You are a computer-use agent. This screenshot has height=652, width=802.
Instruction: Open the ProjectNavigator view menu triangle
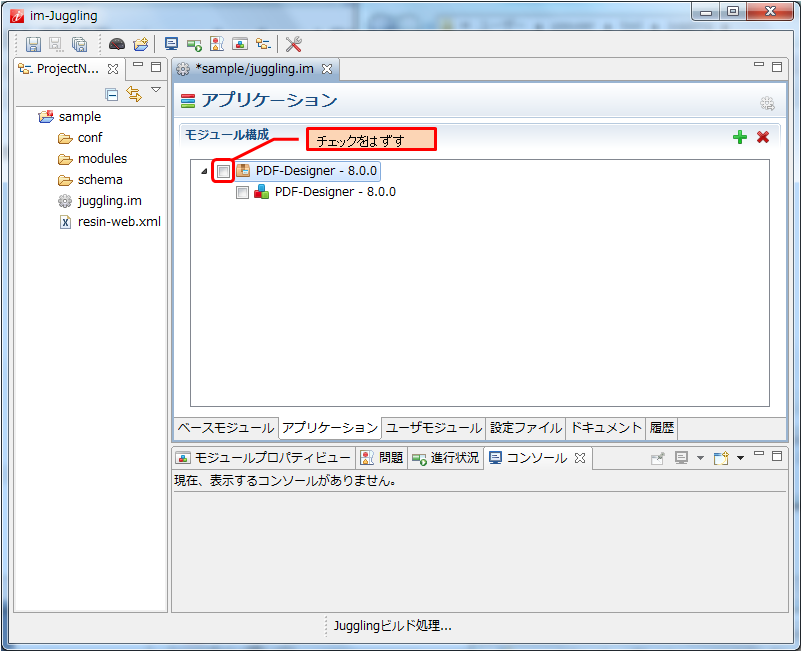point(156,90)
